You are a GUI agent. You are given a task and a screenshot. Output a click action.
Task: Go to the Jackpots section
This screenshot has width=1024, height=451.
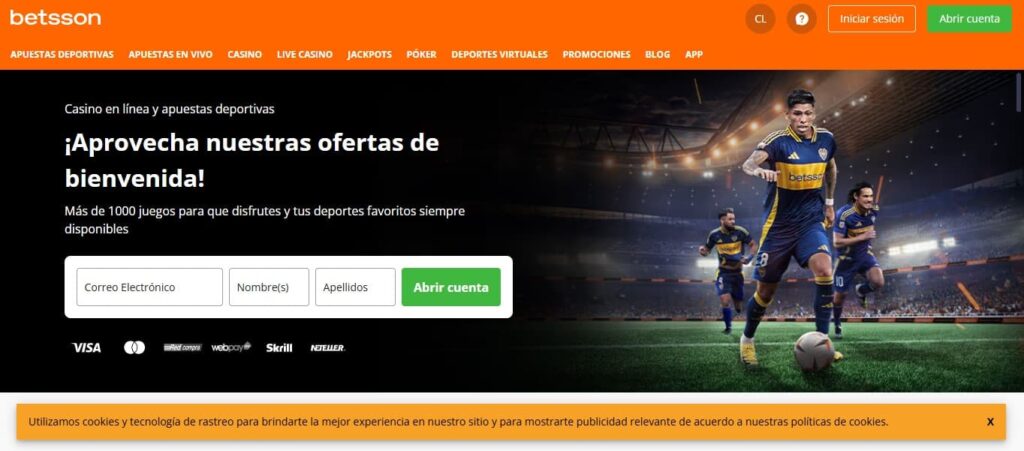pos(370,55)
